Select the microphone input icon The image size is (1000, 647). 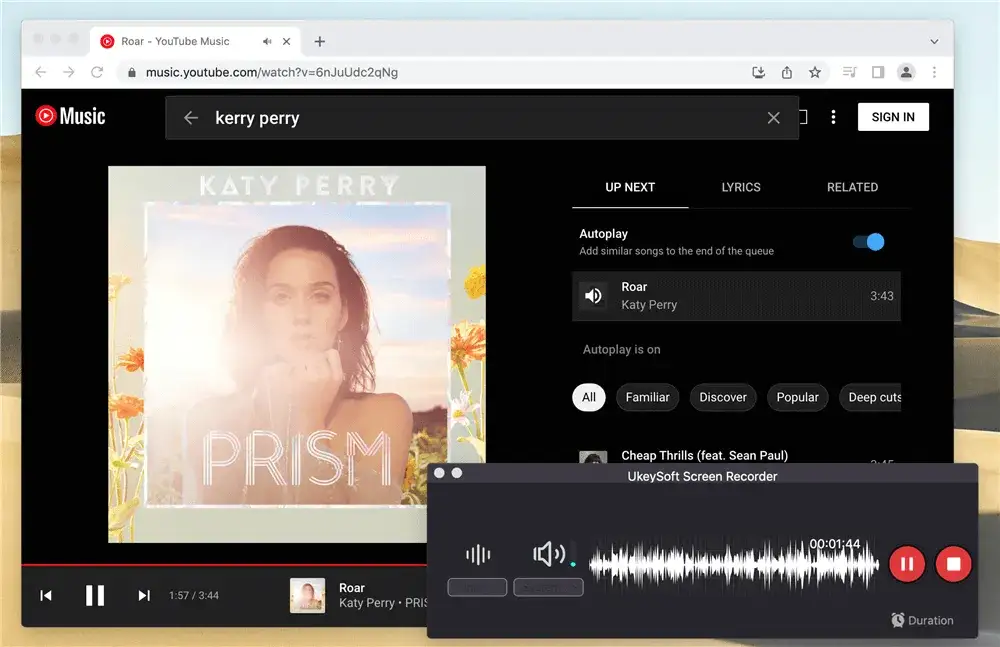[x=478, y=553]
